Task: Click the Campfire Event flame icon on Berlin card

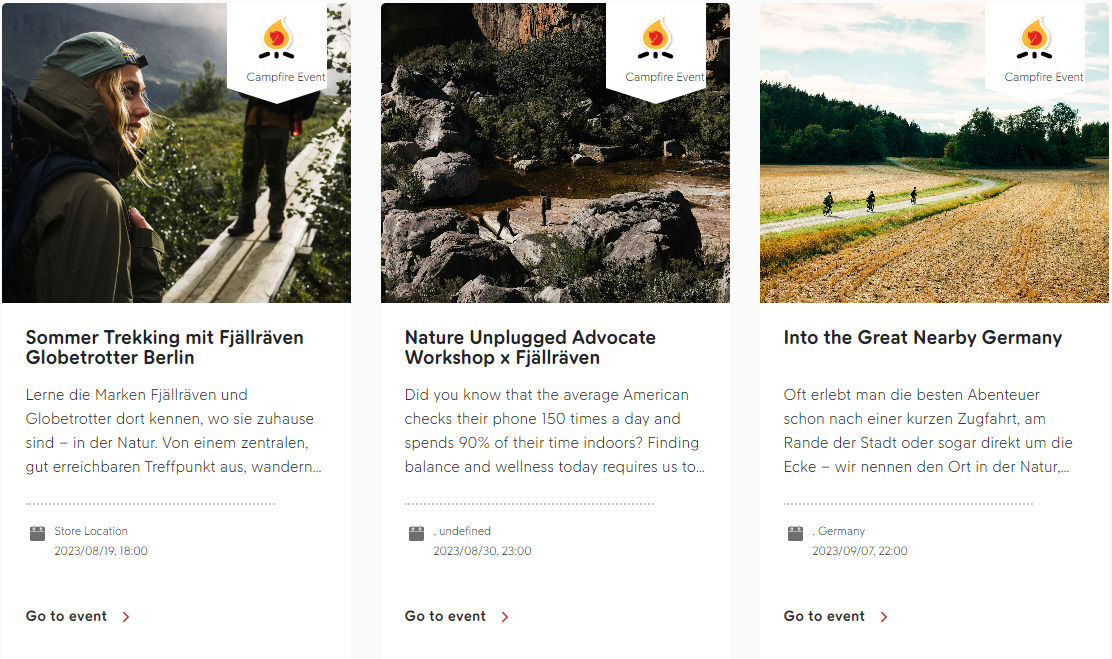Action: coord(277,38)
